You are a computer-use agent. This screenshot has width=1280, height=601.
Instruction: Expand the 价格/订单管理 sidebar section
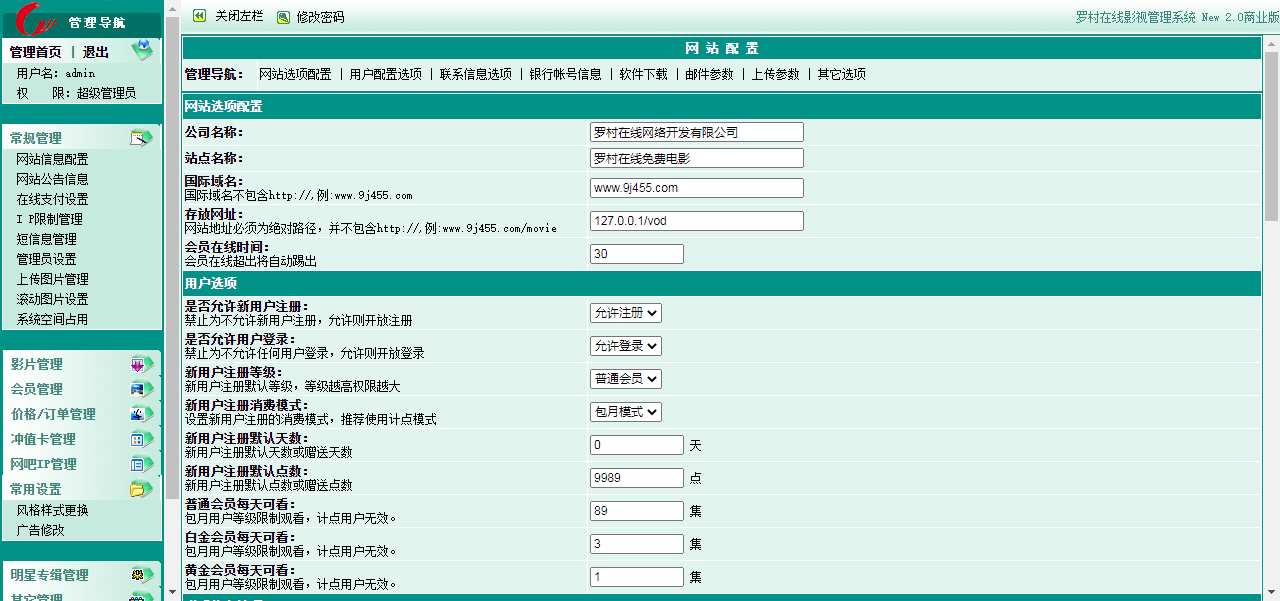click(53, 414)
